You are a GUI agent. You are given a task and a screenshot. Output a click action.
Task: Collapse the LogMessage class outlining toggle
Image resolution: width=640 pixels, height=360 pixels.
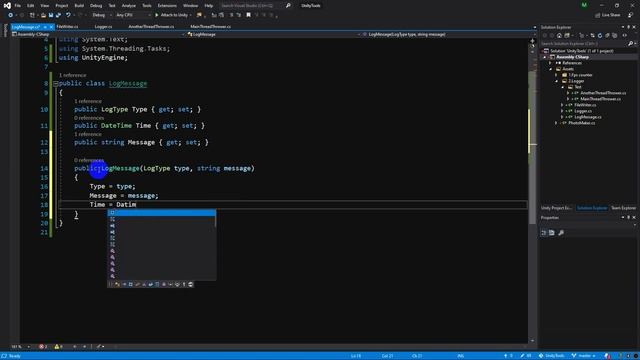point(56,84)
